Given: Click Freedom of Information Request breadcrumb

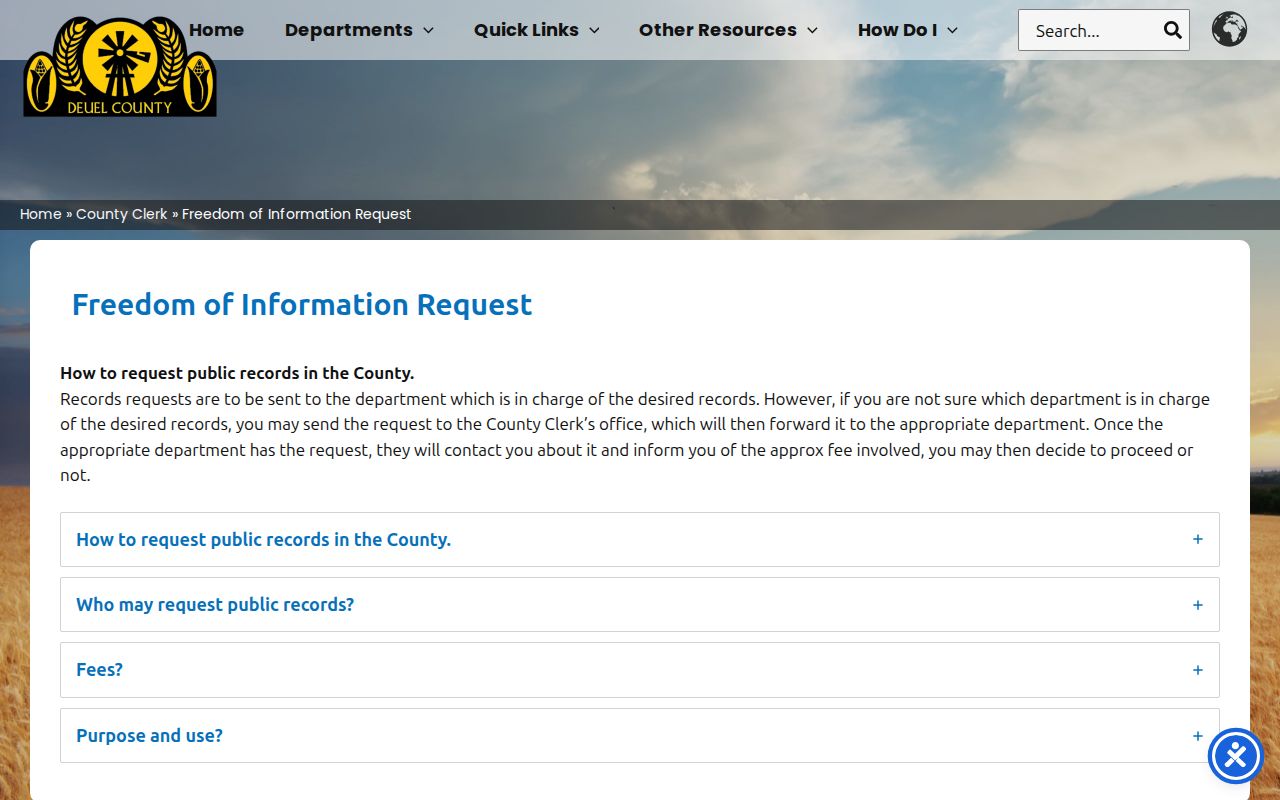Looking at the screenshot, I should 297,214.
